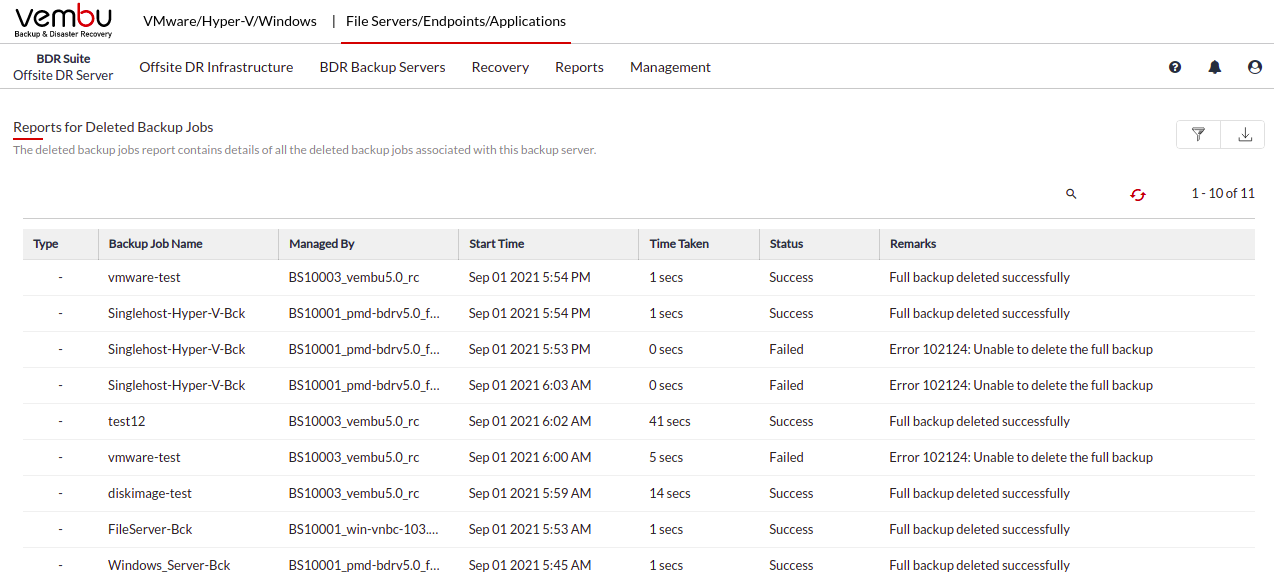Select File Servers/Endpoints/Applications tab
Image resolution: width=1274 pixels, height=573 pixels.
coord(456,21)
